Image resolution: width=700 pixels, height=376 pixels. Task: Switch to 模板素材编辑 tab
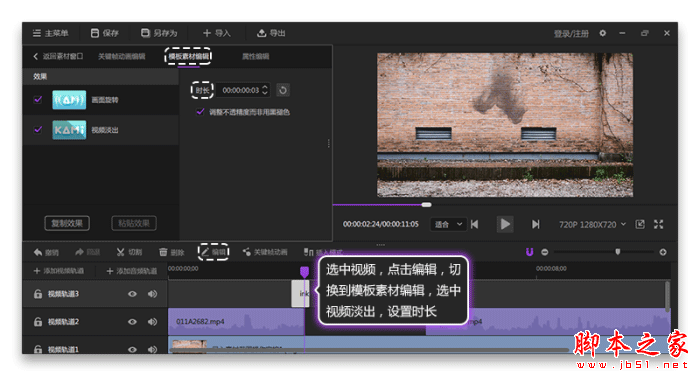[188, 56]
